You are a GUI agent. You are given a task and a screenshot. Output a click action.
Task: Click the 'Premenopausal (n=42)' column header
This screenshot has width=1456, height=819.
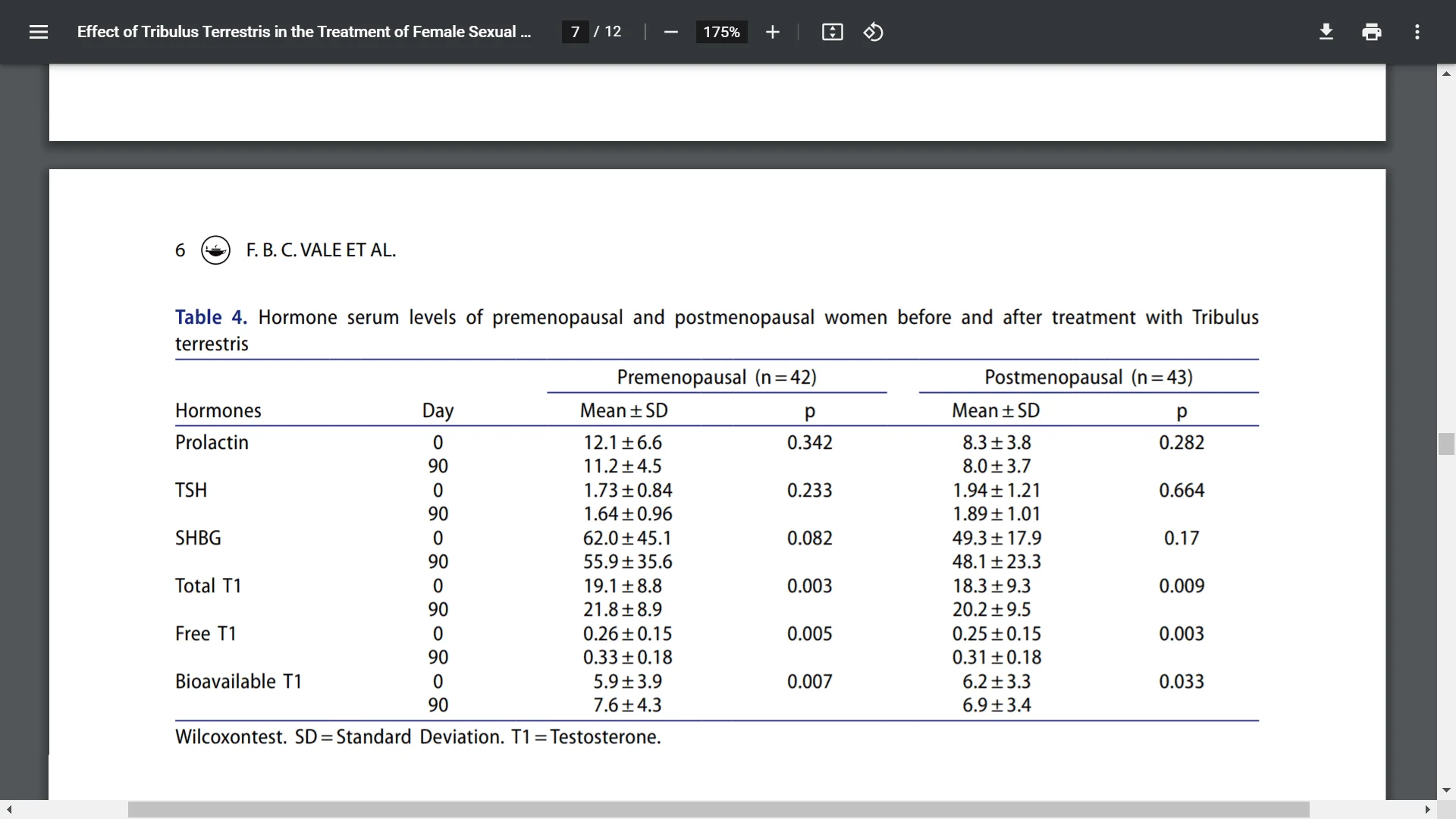pos(717,377)
